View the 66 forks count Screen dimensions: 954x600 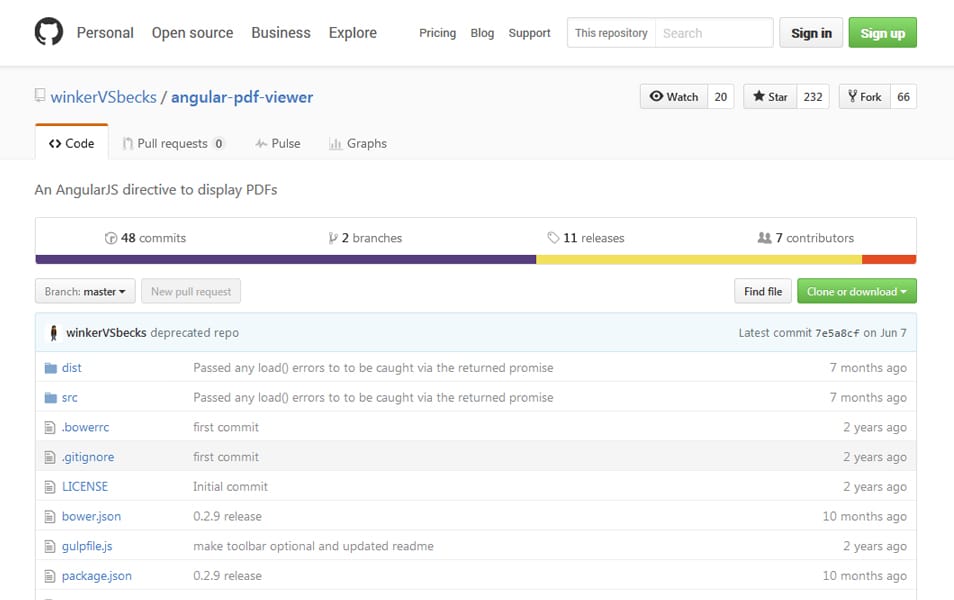(x=904, y=97)
